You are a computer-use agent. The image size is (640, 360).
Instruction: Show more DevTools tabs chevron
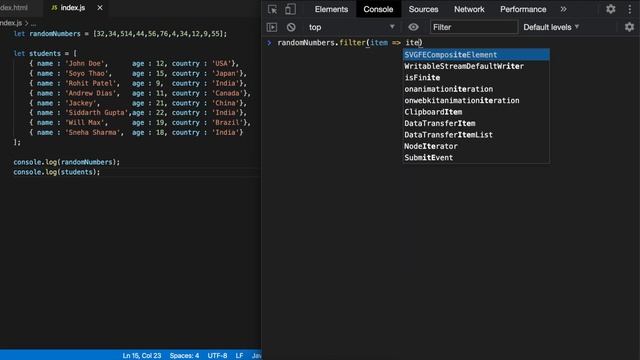563,9
